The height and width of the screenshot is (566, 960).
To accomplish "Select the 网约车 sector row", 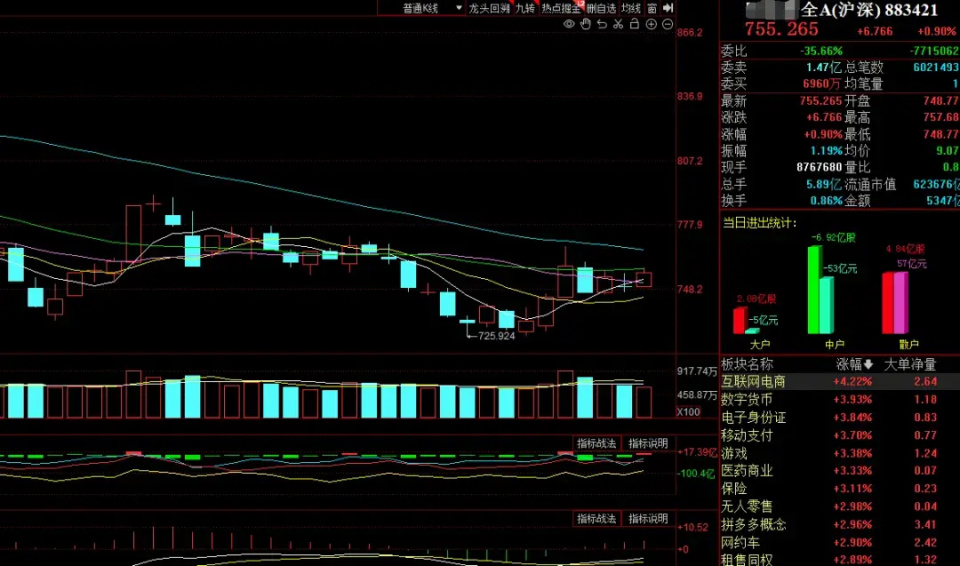I will point(840,543).
